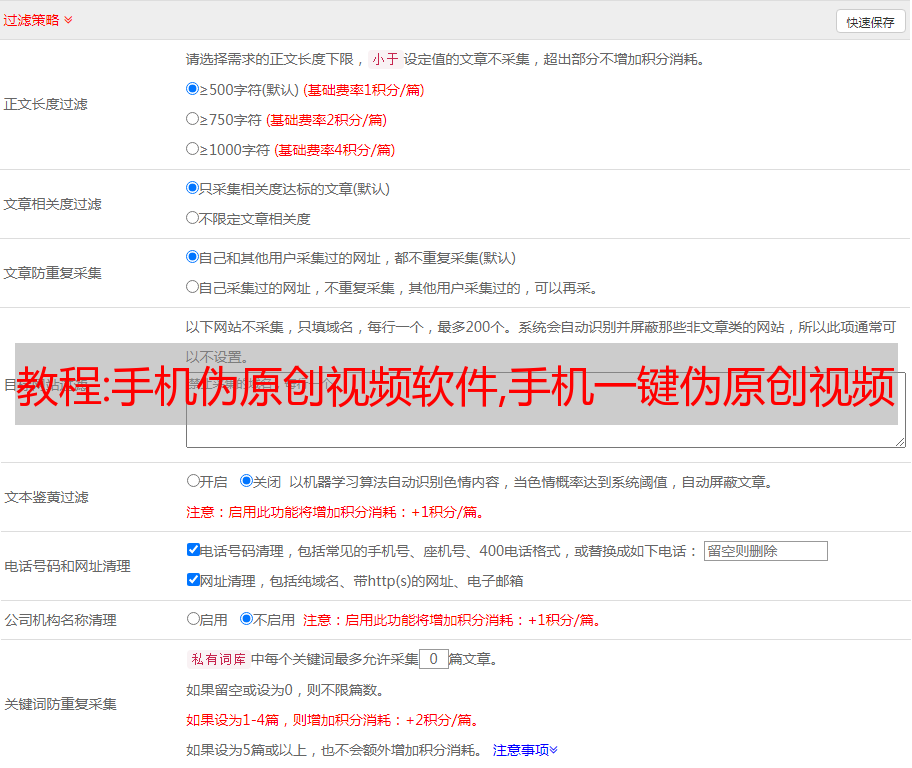Image resolution: width=912 pixels, height=768 pixels.
Task: Select 不启用 for 公司机构名称清理
Action: (x=247, y=619)
